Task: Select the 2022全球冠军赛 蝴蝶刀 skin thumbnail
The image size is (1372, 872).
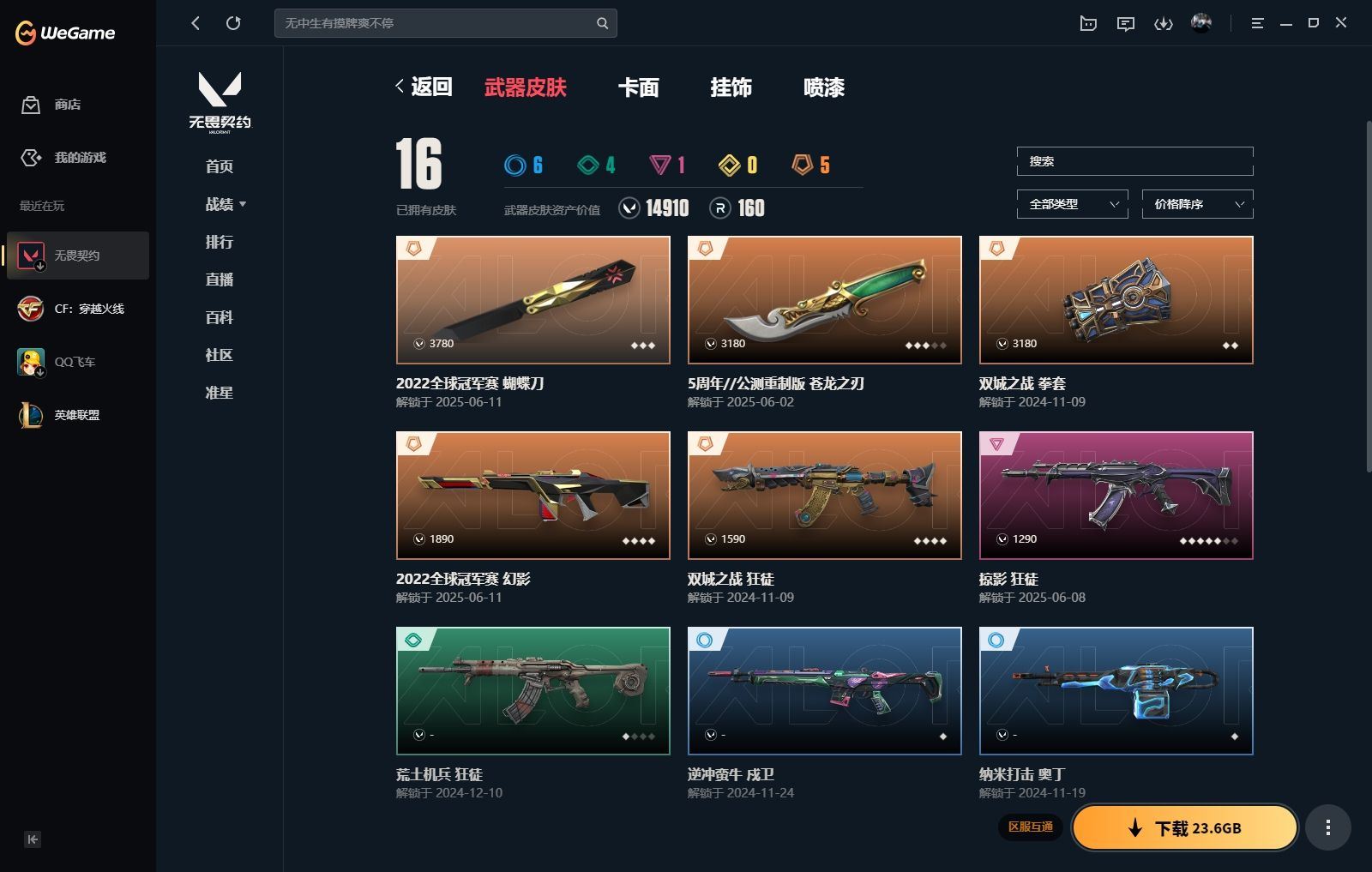Action: click(533, 300)
